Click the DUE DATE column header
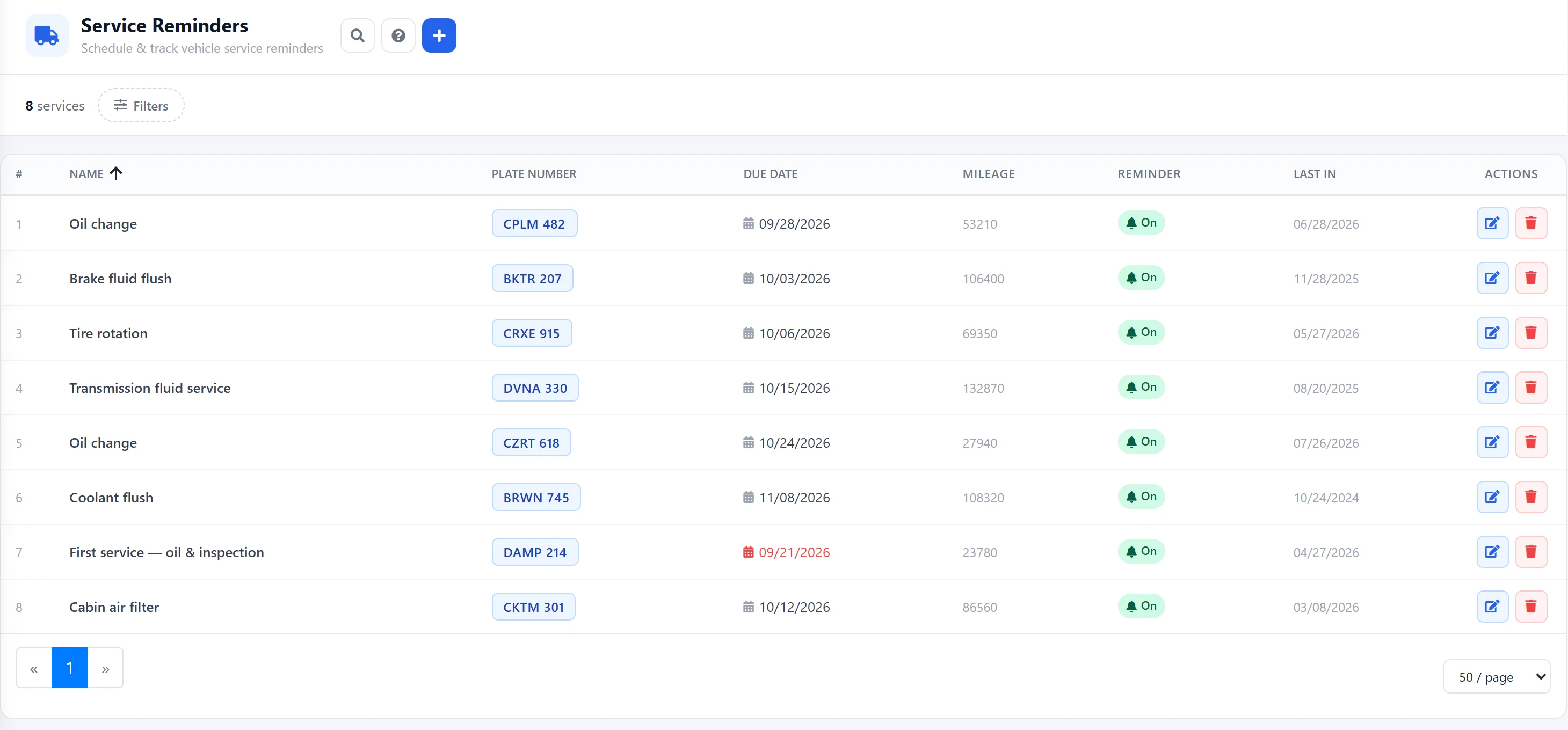This screenshot has width=1568, height=730. (x=770, y=174)
